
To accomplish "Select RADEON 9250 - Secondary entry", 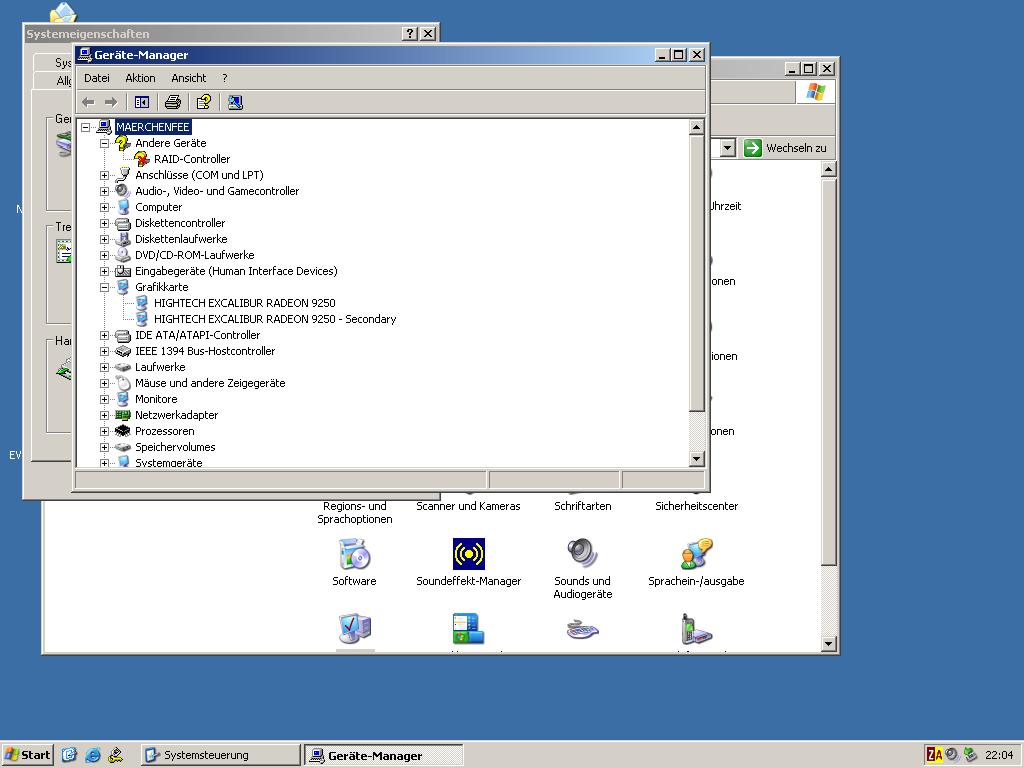I will point(275,319).
